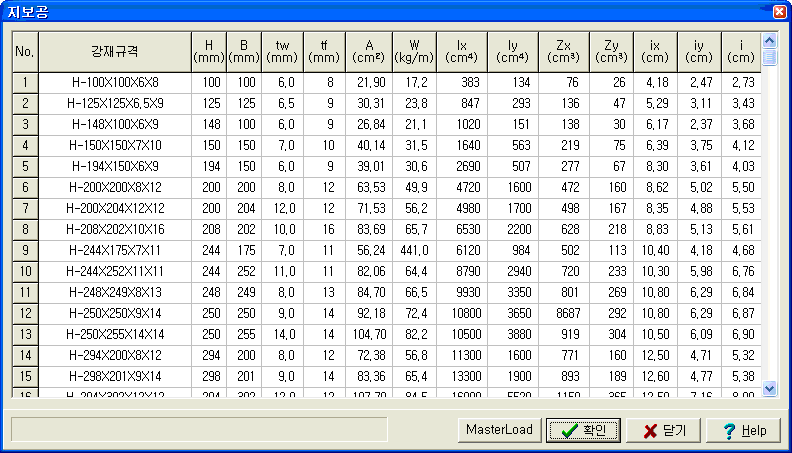
Task: Click the tw value 12.0 in row 7
Action: pos(282,209)
